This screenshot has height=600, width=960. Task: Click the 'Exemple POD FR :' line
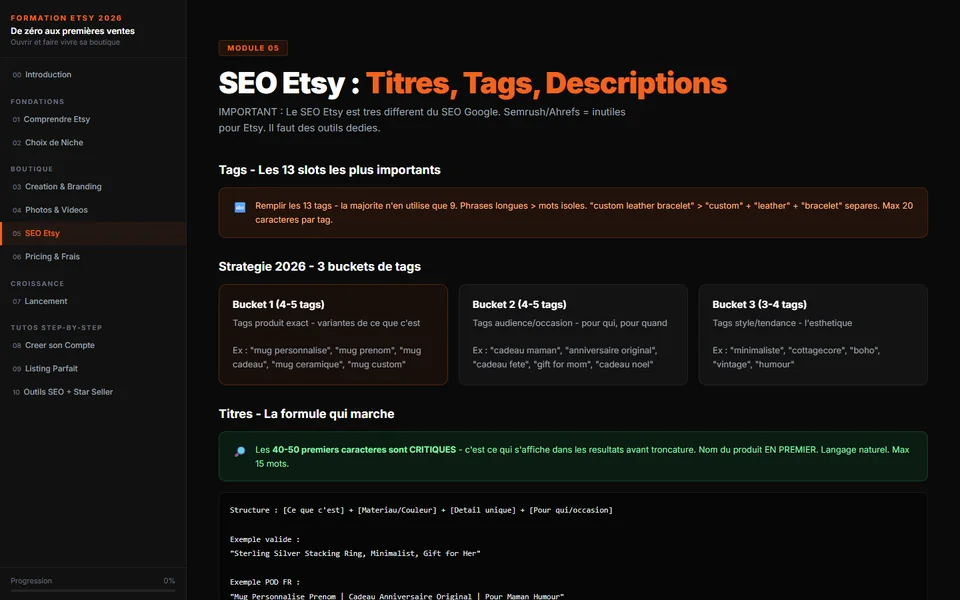point(265,582)
